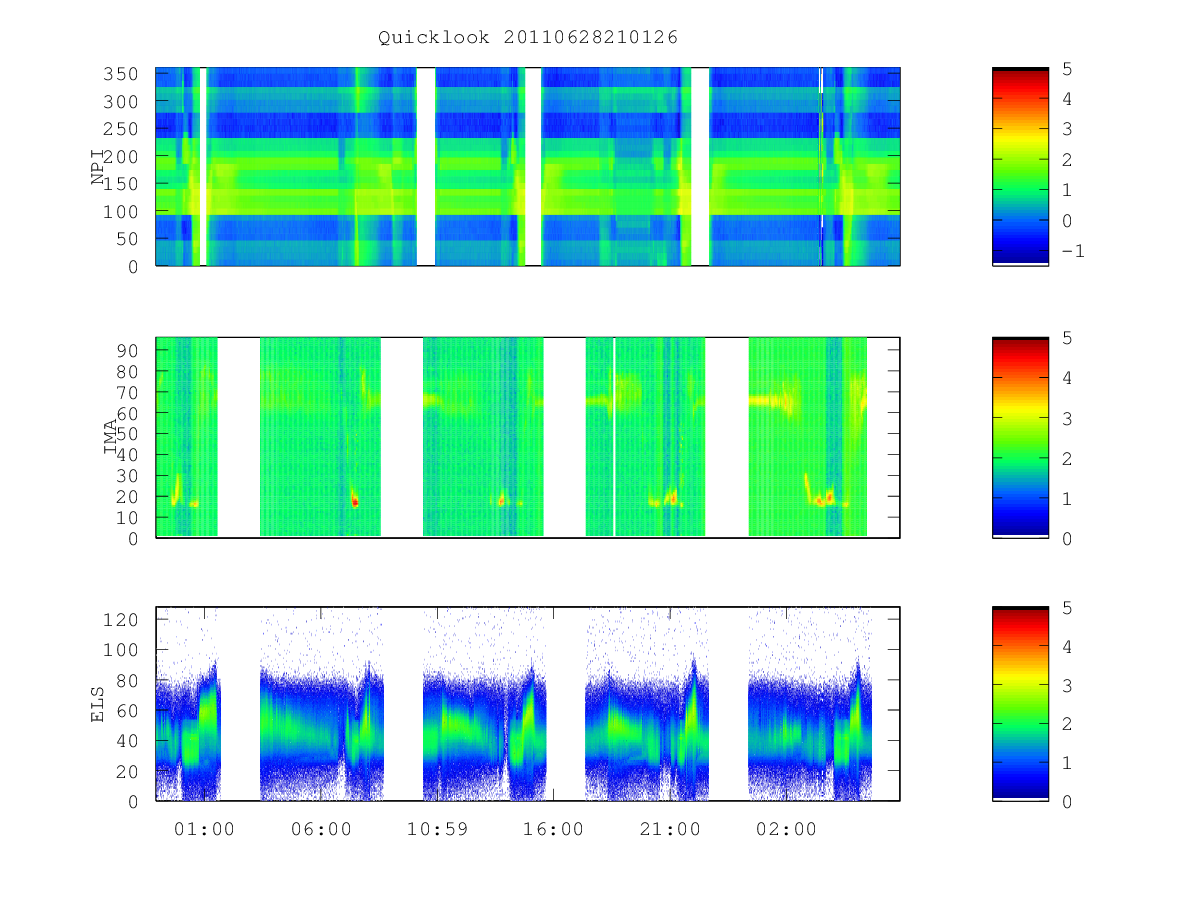Click the time axis label 06:00
Screen dimensions: 1200x900
(x=321, y=829)
